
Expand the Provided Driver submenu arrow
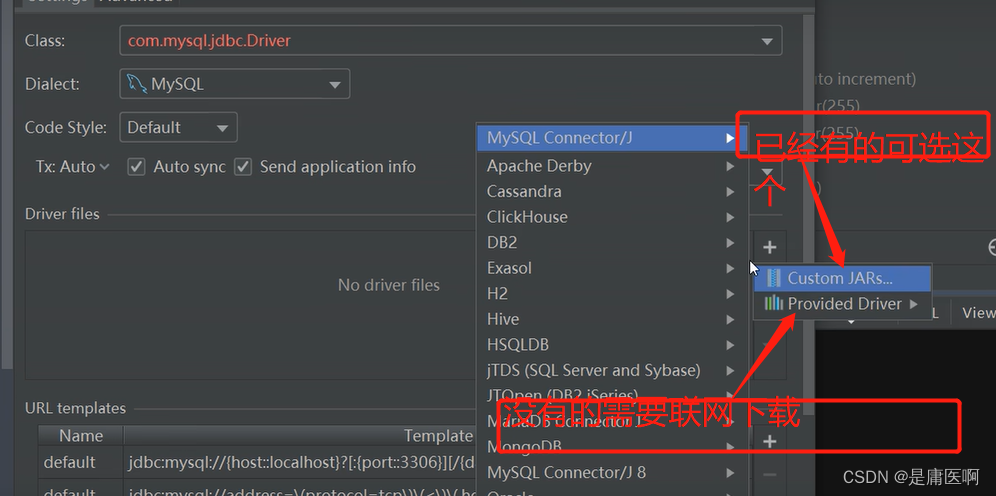[x=913, y=304]
